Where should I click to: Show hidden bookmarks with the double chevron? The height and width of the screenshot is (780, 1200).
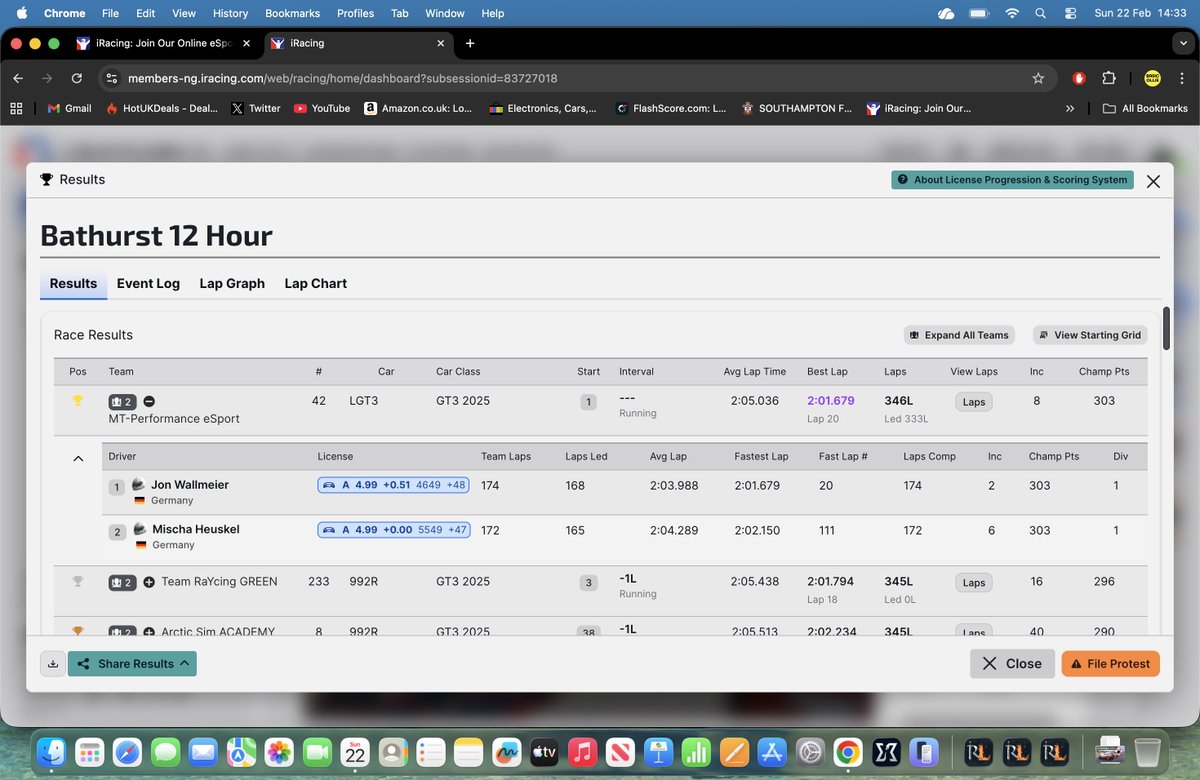(1071, 108)
